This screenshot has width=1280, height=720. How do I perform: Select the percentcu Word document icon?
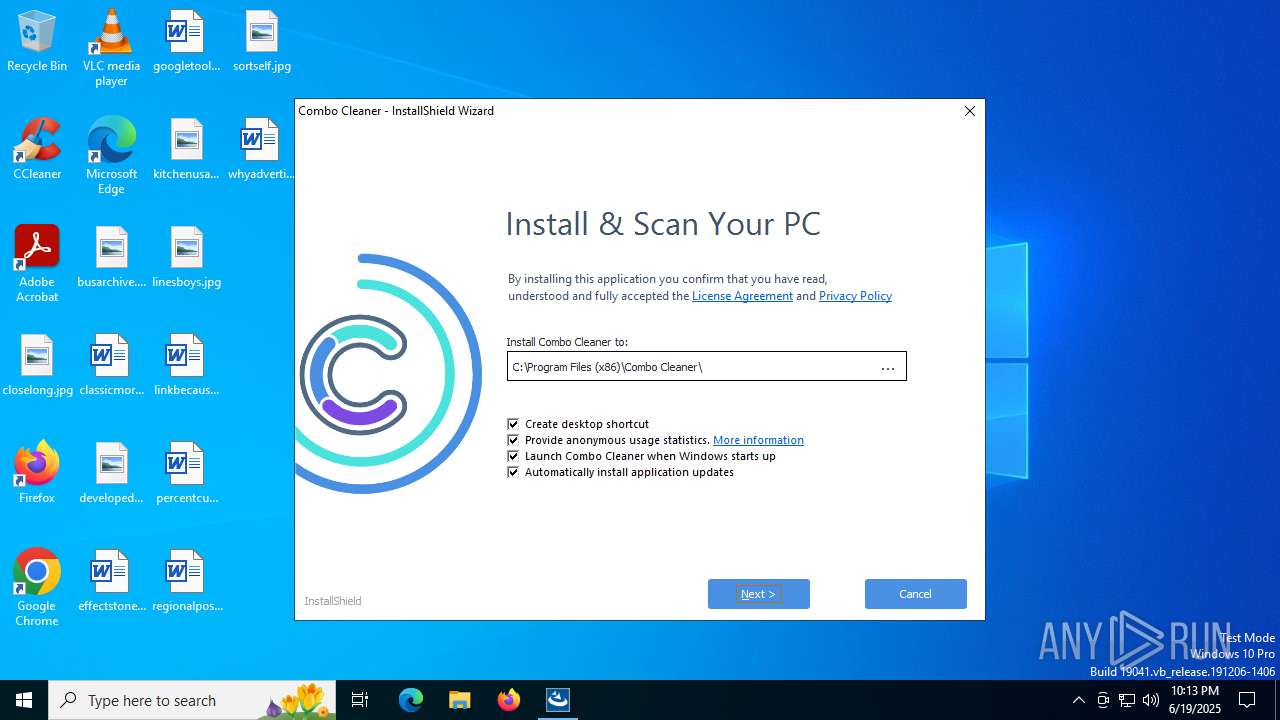pyautogui.click(x=186, y=473)
